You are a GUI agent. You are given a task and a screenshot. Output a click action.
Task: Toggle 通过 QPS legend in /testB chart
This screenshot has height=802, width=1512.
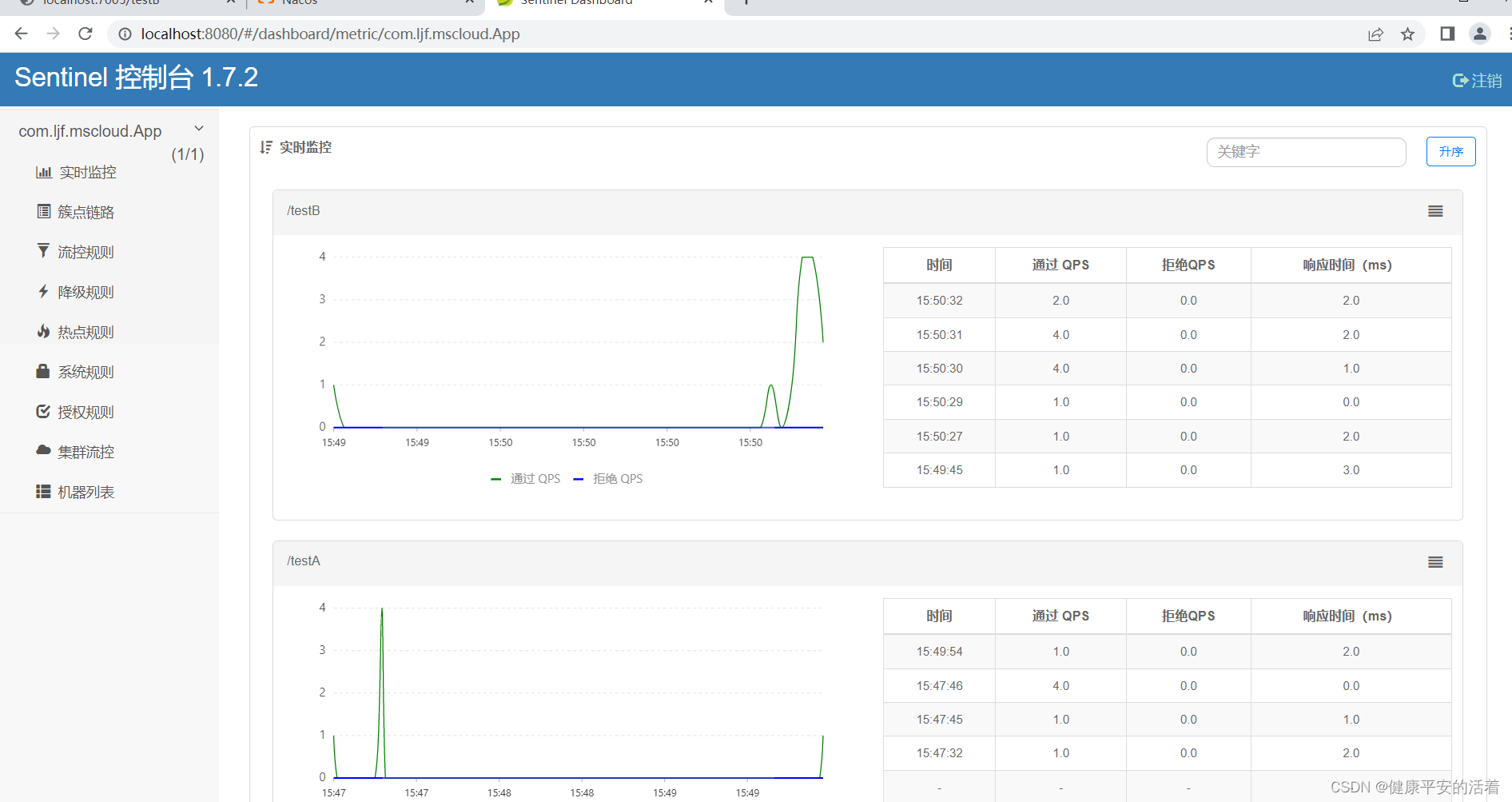[526, 478]
